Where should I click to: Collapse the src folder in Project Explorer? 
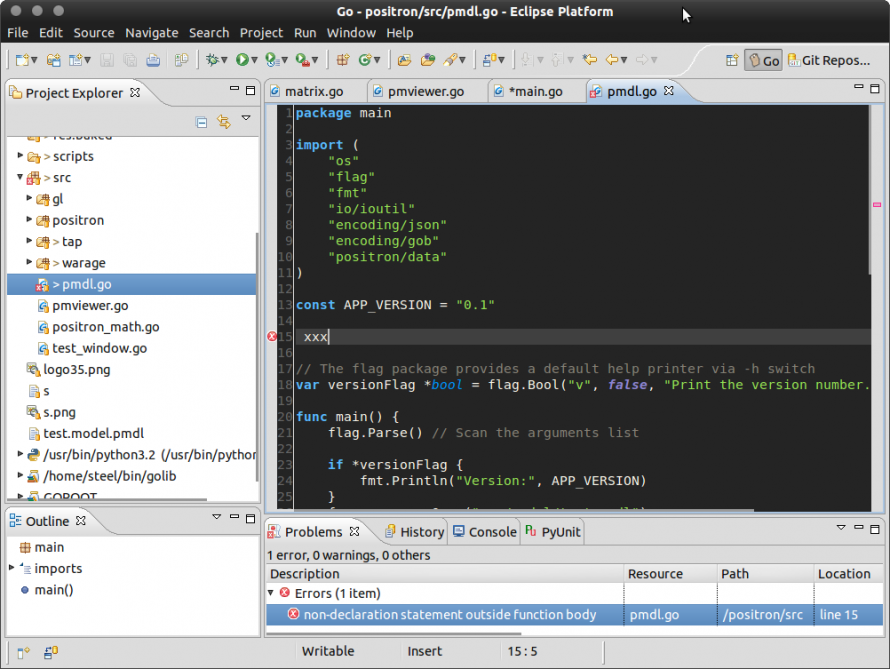click(x=20, y=177)
